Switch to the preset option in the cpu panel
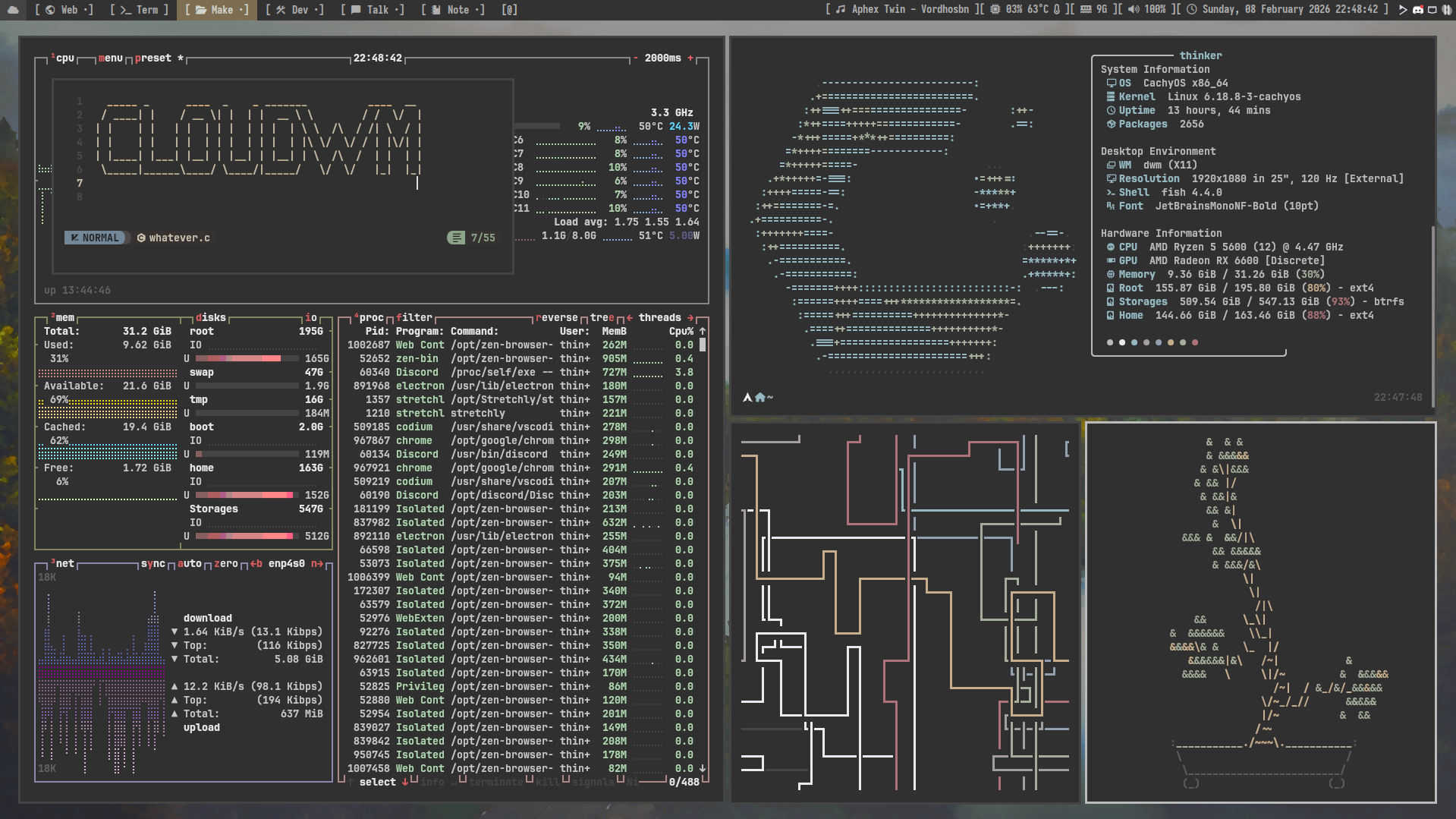The width and height of the screenshot is (1456, 819). [154, 58]
